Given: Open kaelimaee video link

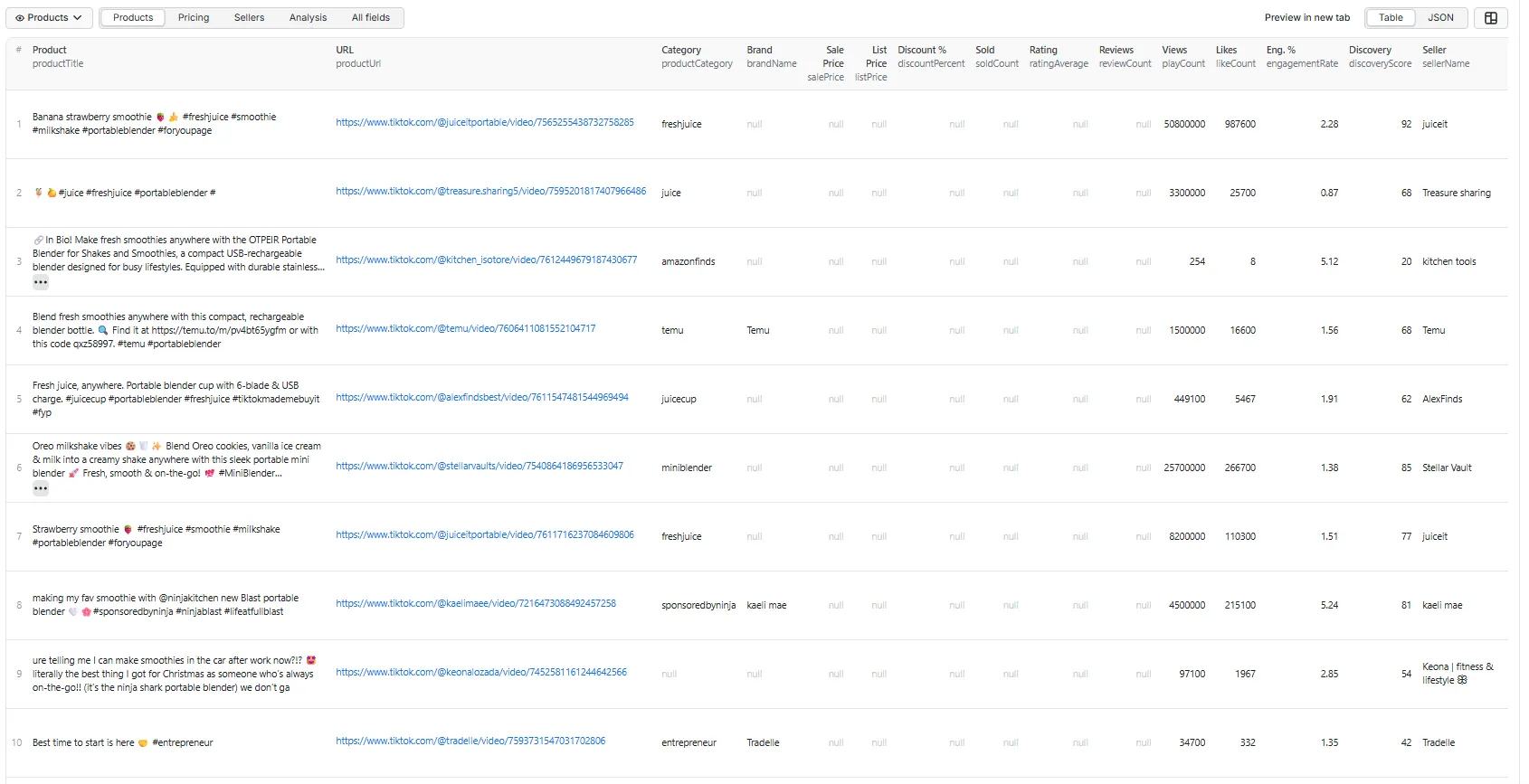Looking at the screenshot, I should click(x=476, y=603).
